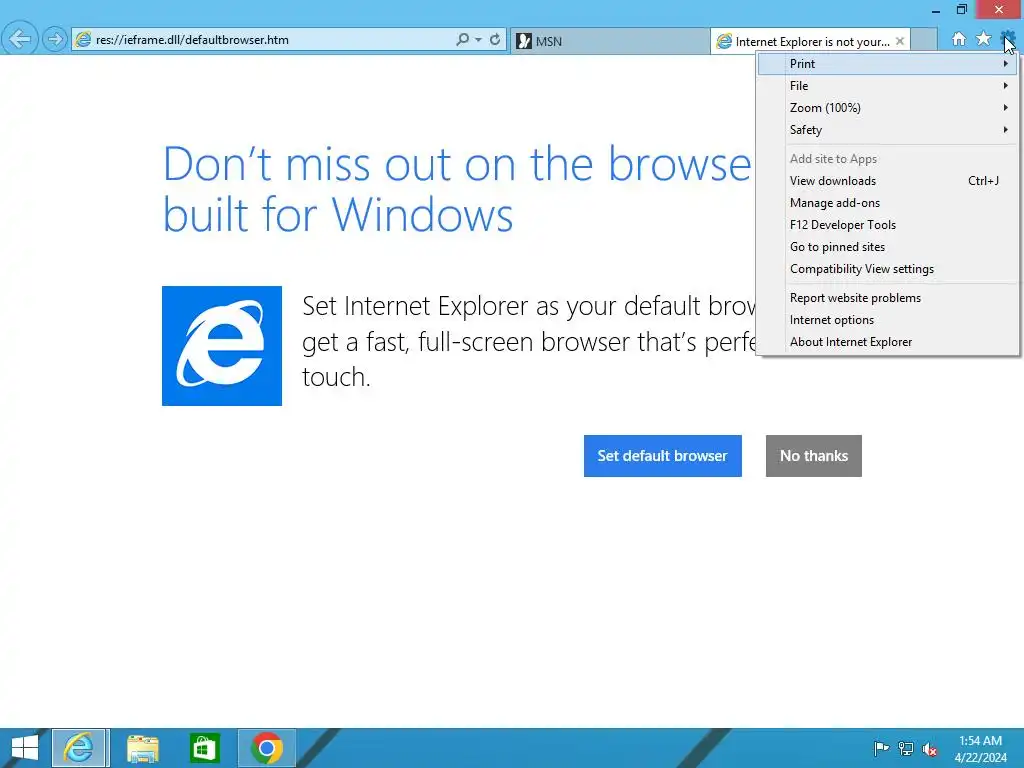This screenshot has height=768, width=1024.
Task: Minimize the Internet Explorer window
Action: click(x=936, y=10)
